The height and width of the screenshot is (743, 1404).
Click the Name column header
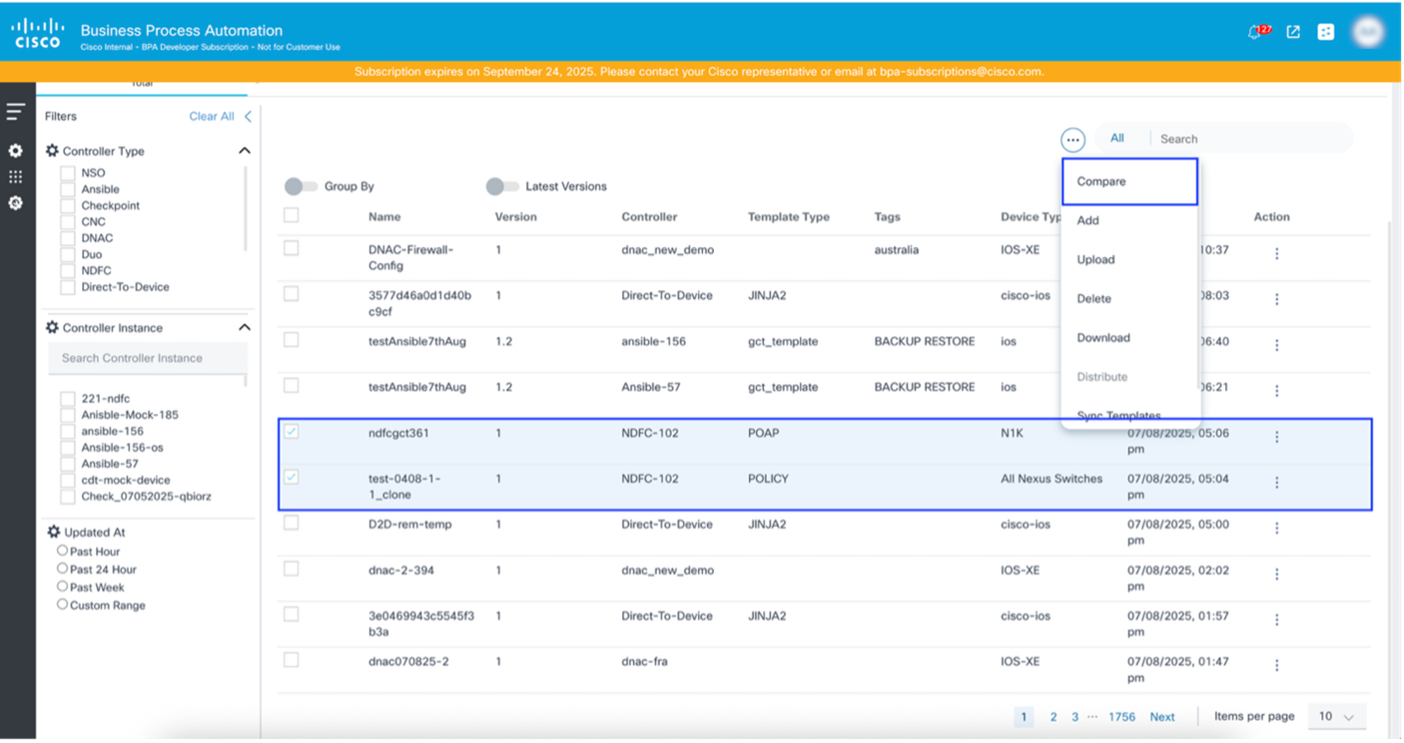384,217
